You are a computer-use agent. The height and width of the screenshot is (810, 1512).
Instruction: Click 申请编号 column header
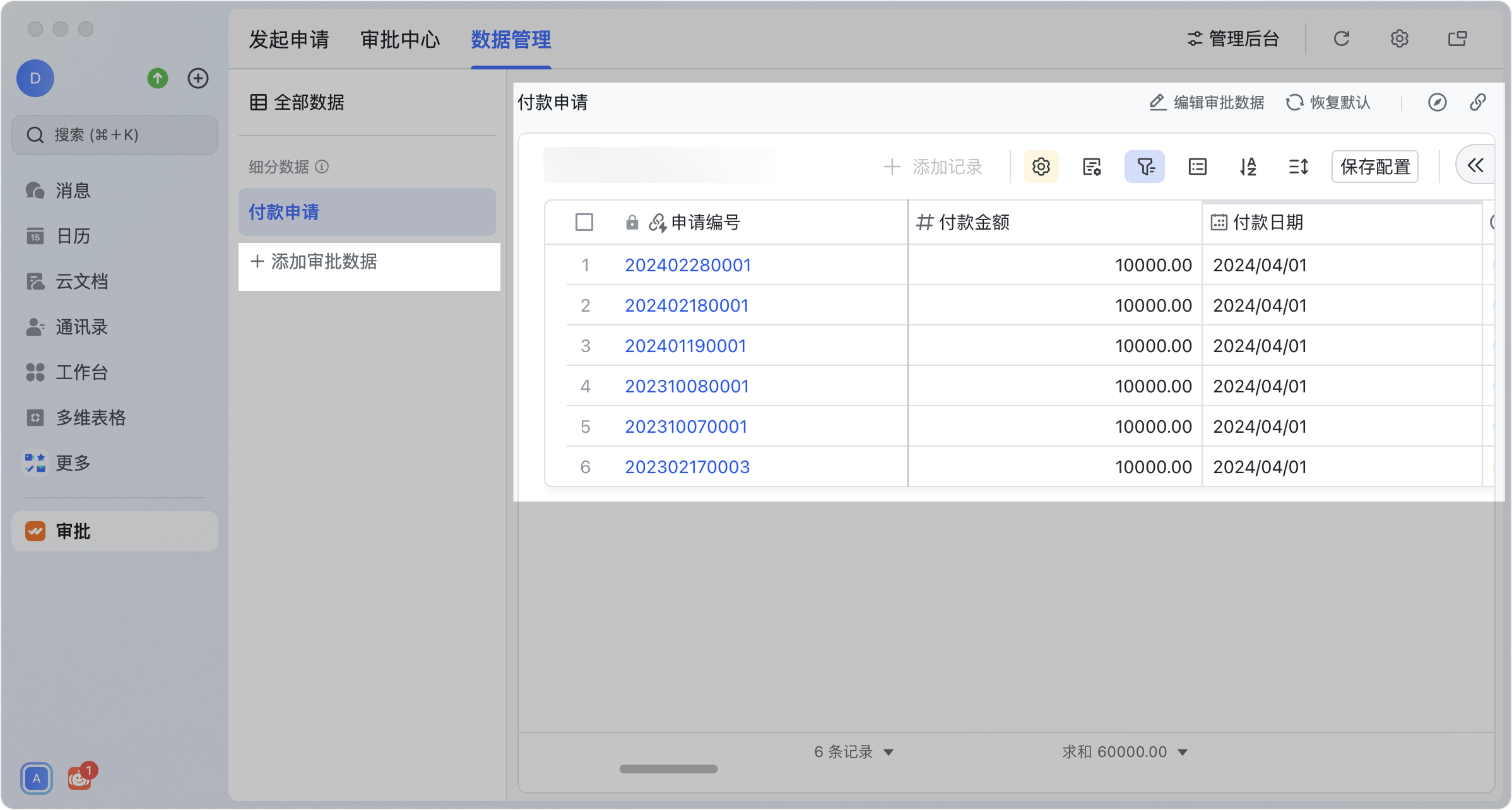tap(706, 222)
